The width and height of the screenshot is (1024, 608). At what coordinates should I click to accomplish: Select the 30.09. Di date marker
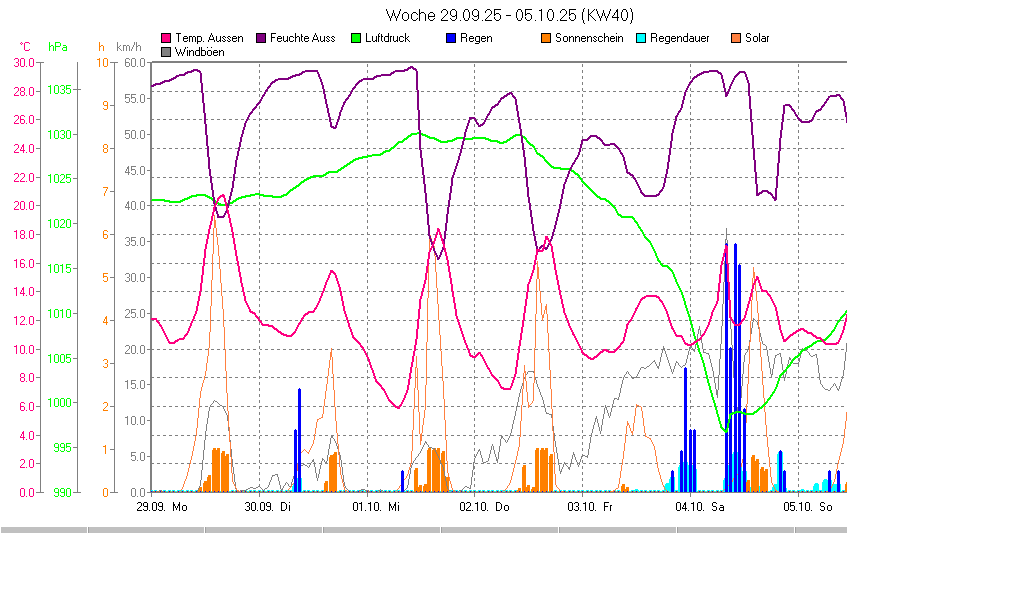pyautogui.click(x=268, y=507)
